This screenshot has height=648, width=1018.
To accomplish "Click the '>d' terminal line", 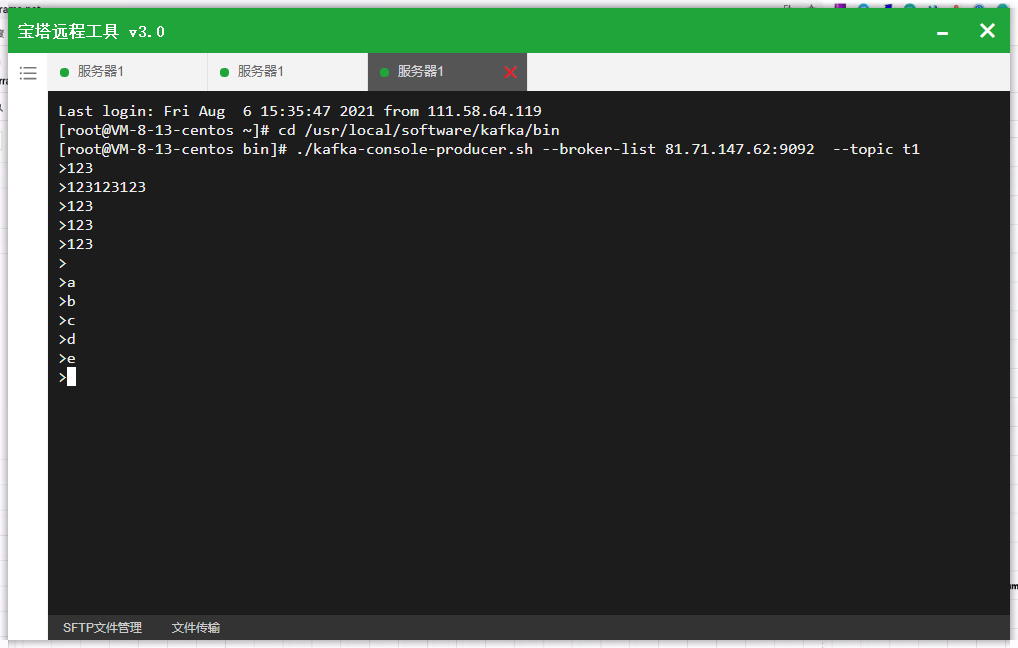I will click(x=67, y=340).
